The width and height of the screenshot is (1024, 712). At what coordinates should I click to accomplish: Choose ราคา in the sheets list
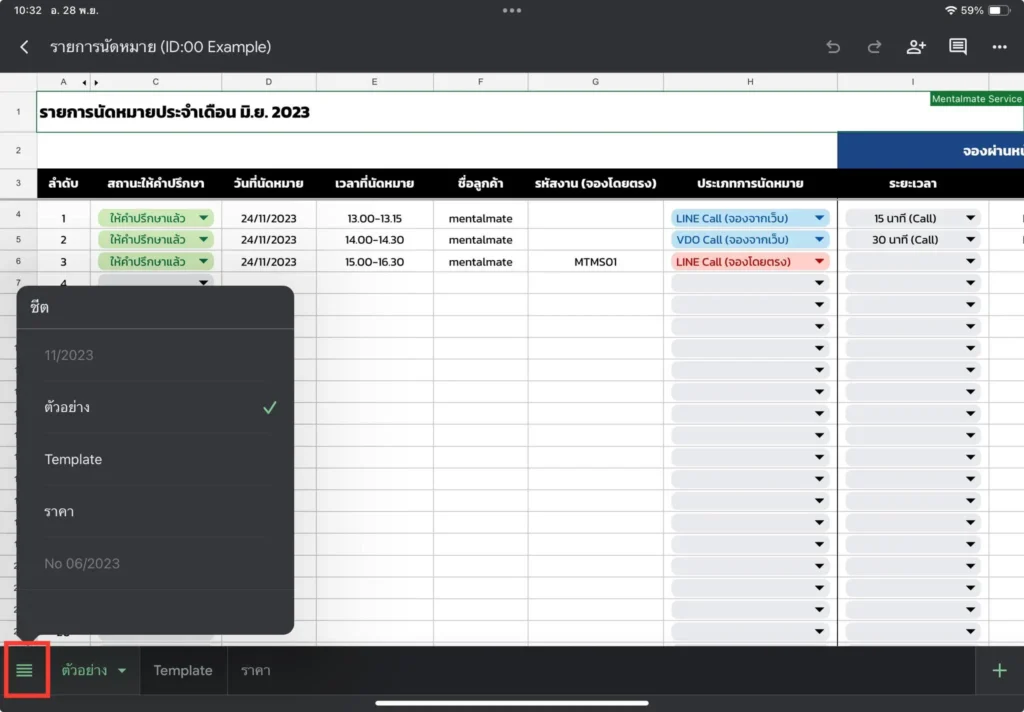coord(155,511)
